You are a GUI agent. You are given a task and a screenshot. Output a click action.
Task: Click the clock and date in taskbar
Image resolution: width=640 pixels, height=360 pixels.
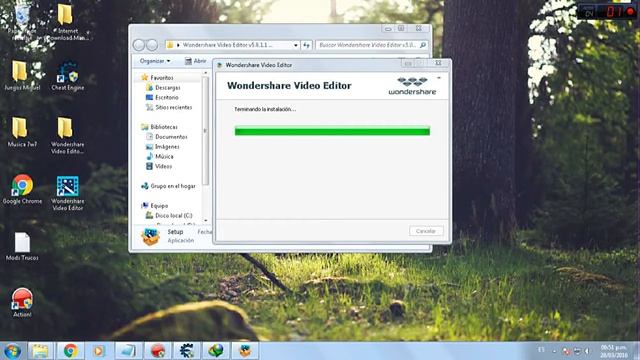(x=613, y=351)
